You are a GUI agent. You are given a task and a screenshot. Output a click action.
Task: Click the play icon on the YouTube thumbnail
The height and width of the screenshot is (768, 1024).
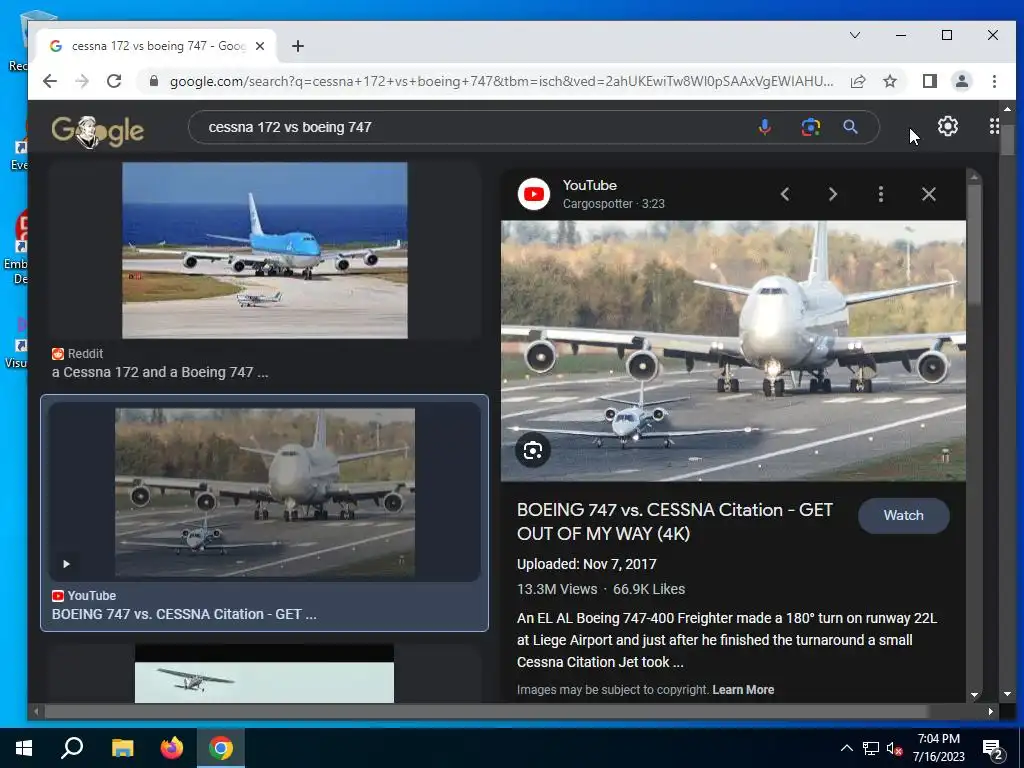point(66,564)
